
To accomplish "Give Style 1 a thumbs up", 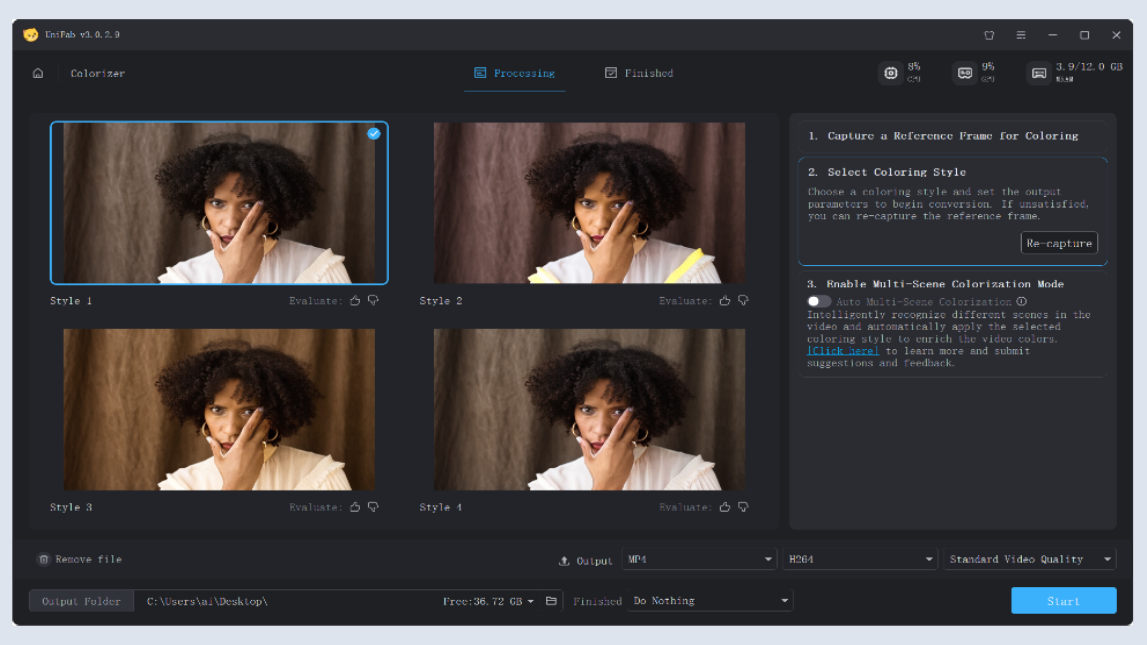I will pos(355,300).
